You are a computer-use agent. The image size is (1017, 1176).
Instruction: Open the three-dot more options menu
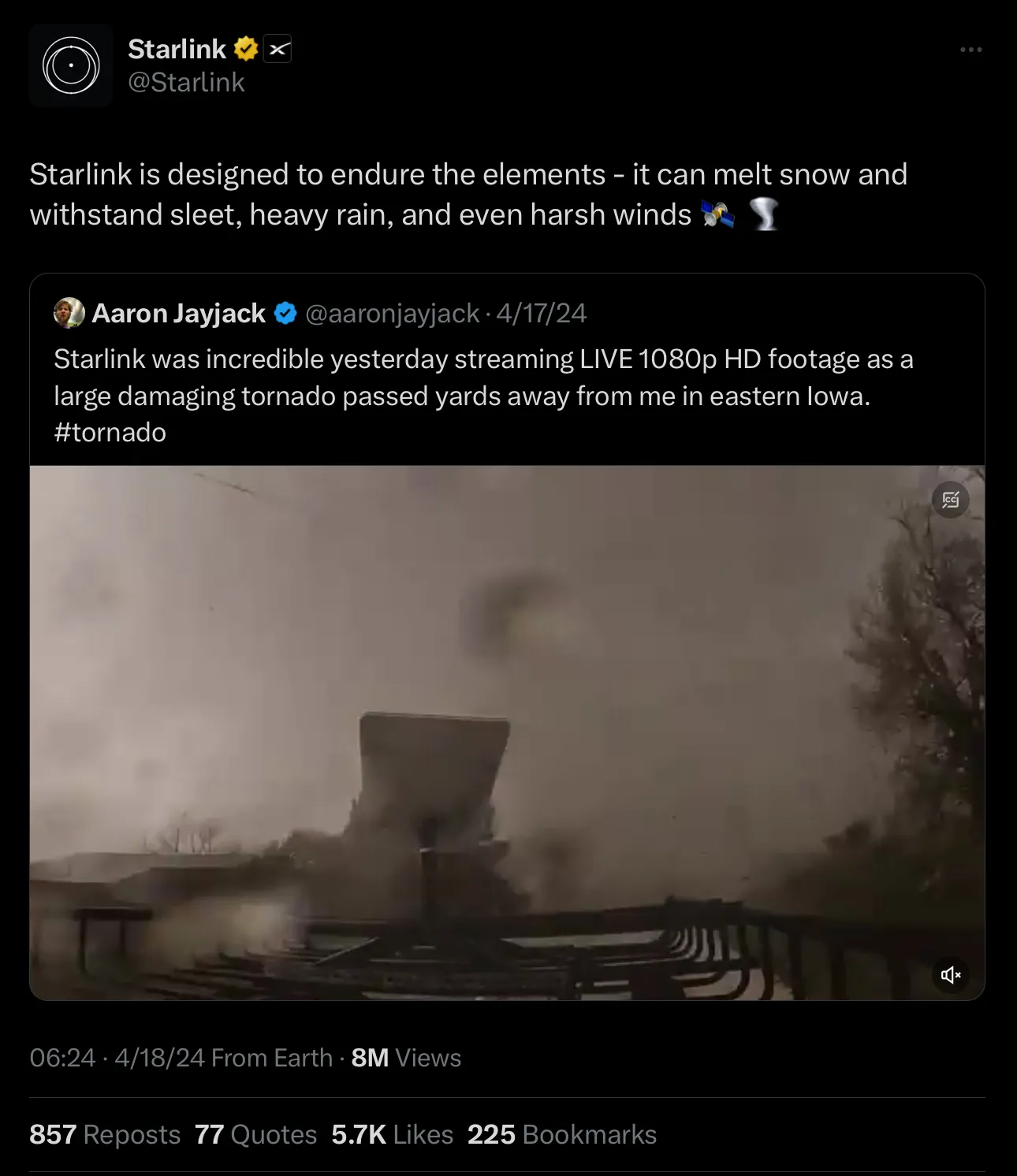click(x=970, y=50)
